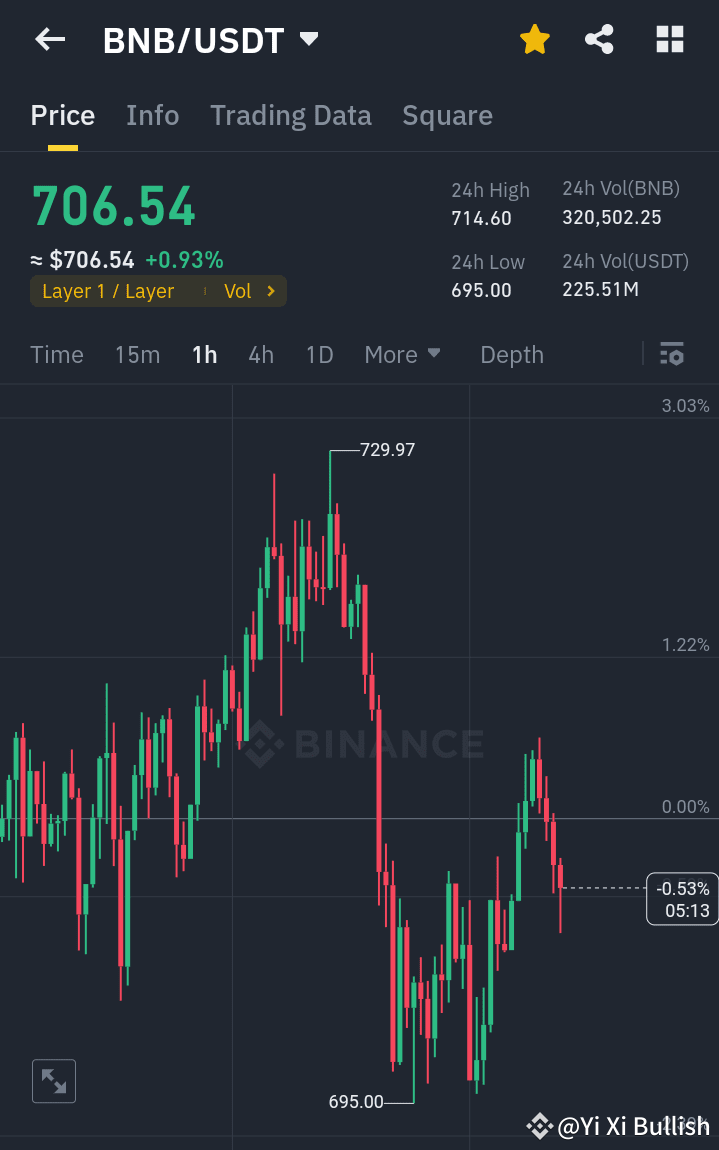Open the share options icon

coord(599,39)
